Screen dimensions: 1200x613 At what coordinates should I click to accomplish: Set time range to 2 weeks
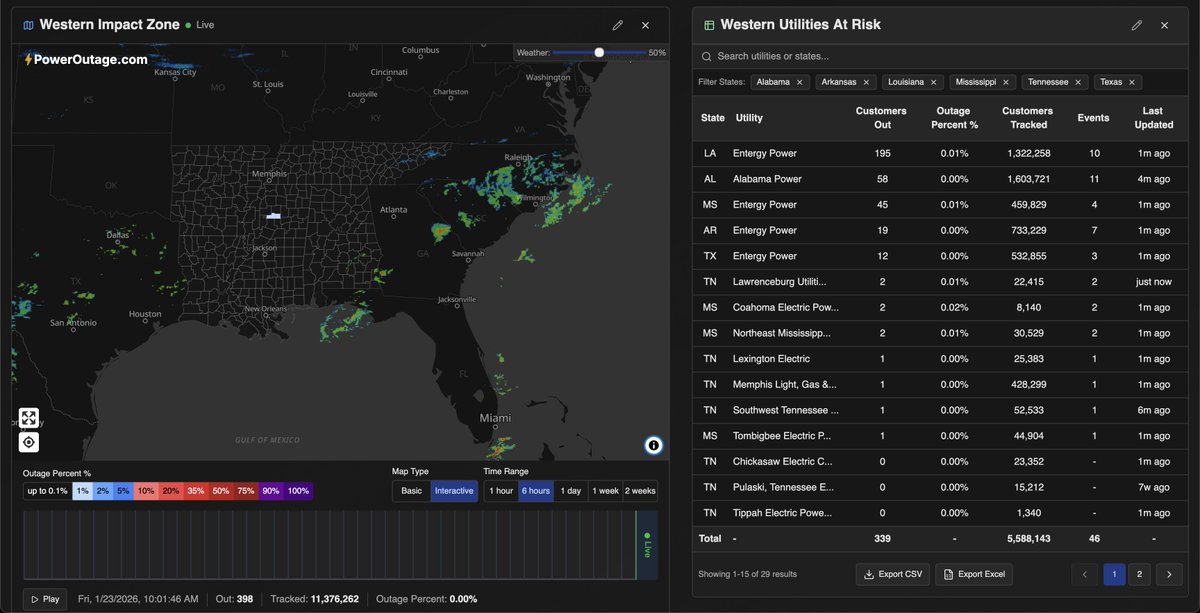[x=640, y=491]
